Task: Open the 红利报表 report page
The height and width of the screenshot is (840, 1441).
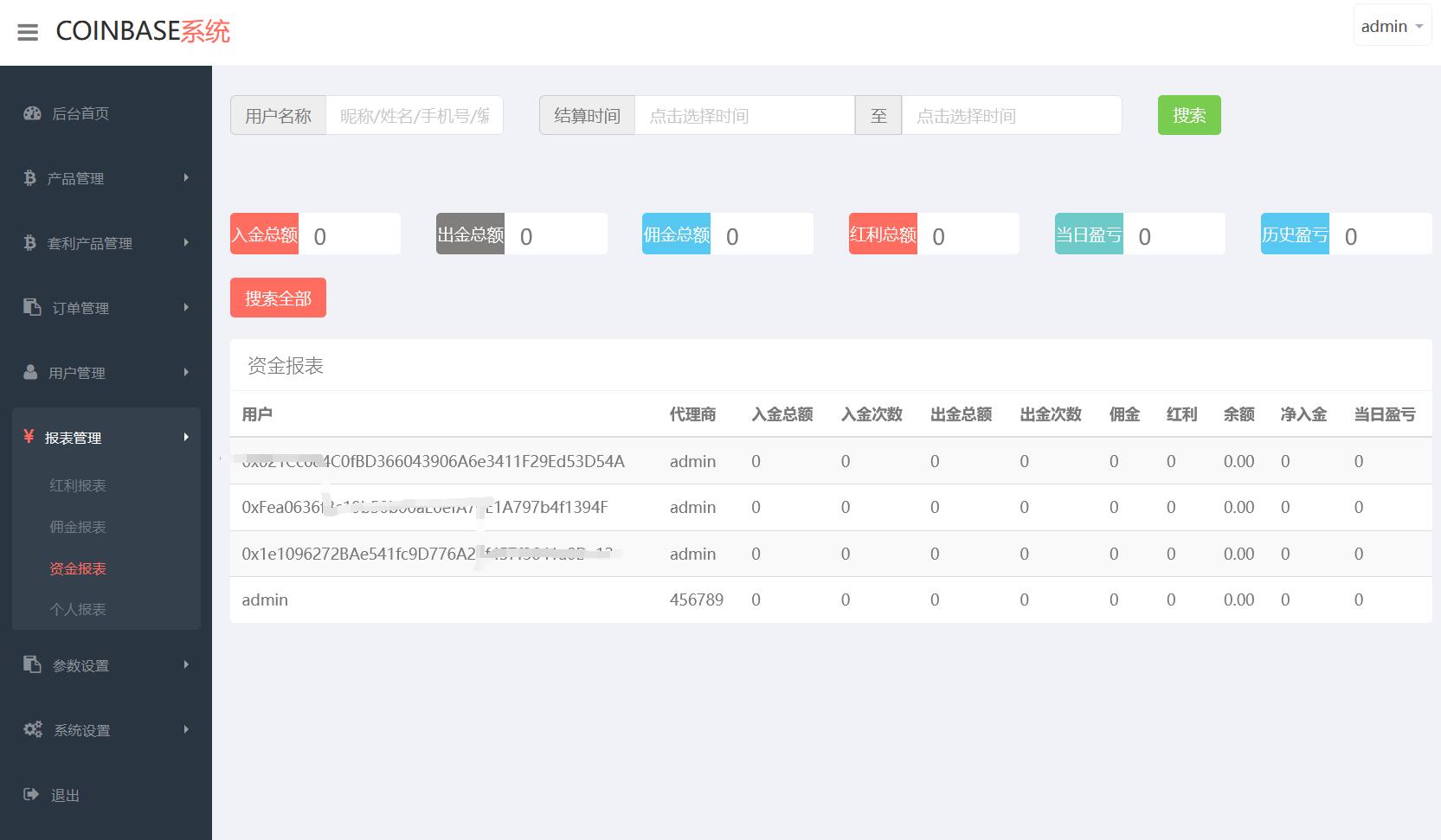Action: tap(78, 485)
